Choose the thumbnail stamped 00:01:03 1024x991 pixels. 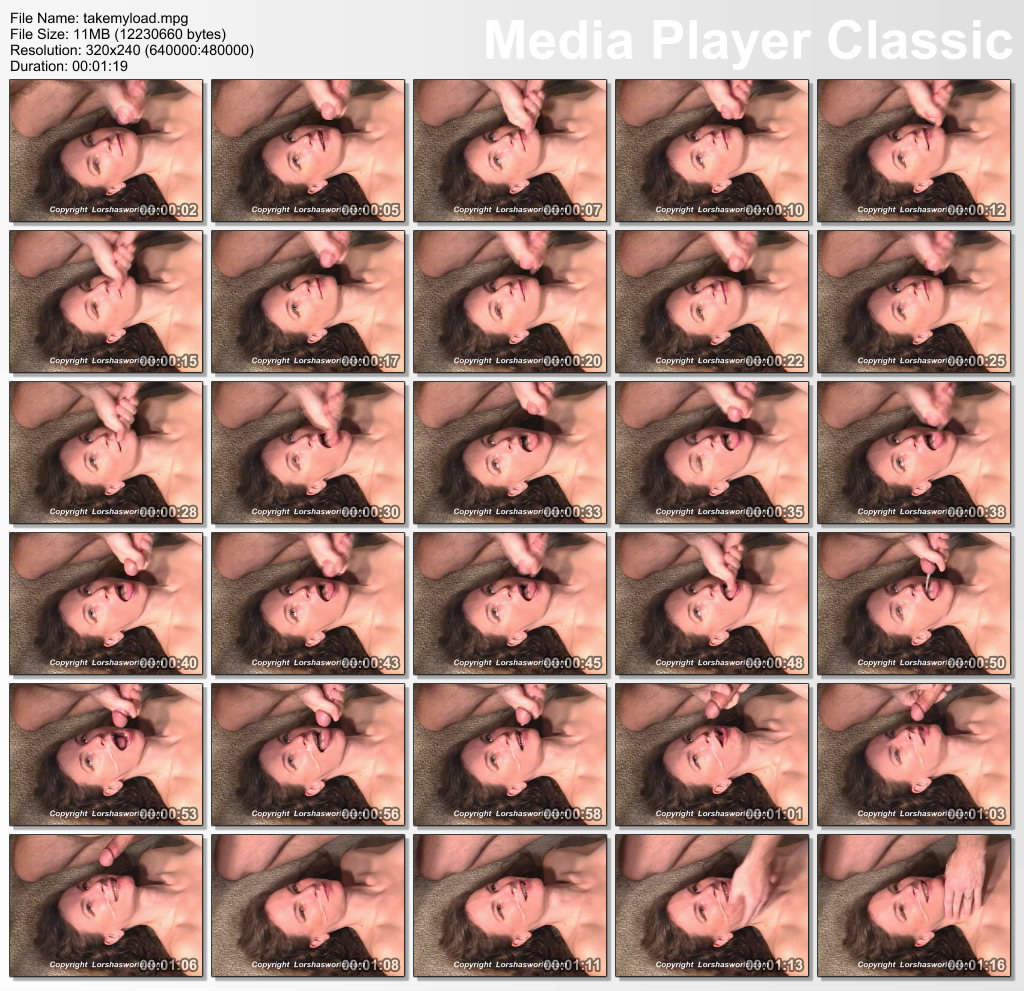pyautogui.click(x=913, y=754)
